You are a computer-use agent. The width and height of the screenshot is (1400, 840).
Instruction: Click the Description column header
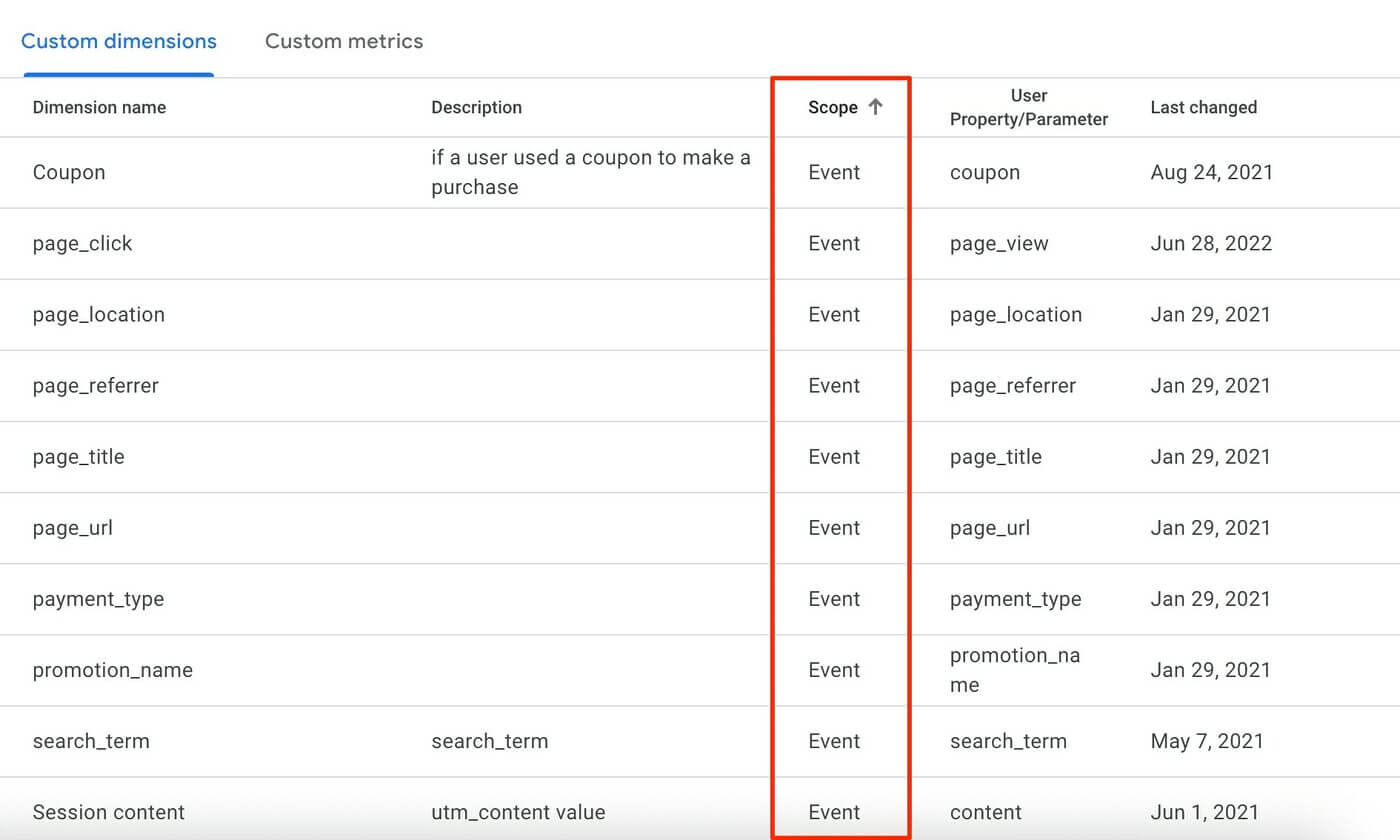pos(477,107)
